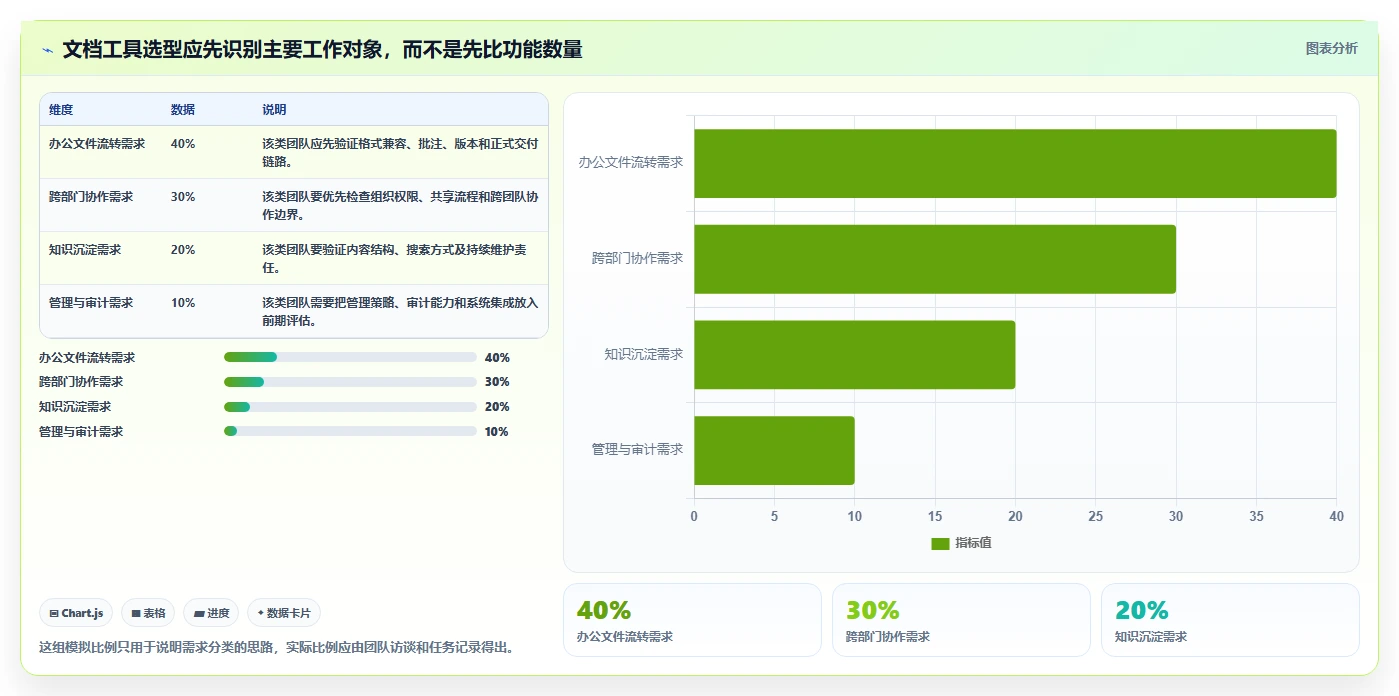
Task: Click the 管理与审计需求 chart bar
Action: click(x=774, y=450)
